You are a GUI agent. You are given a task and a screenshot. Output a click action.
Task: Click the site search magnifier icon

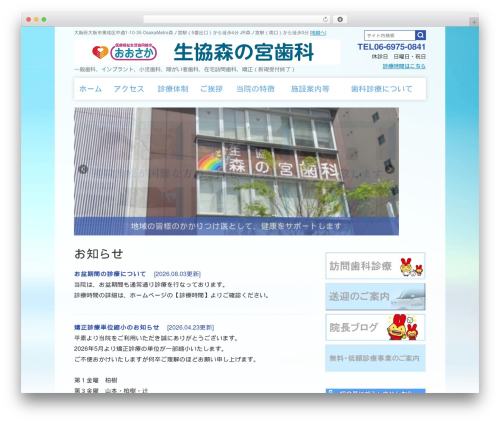(x=420, y=35)
